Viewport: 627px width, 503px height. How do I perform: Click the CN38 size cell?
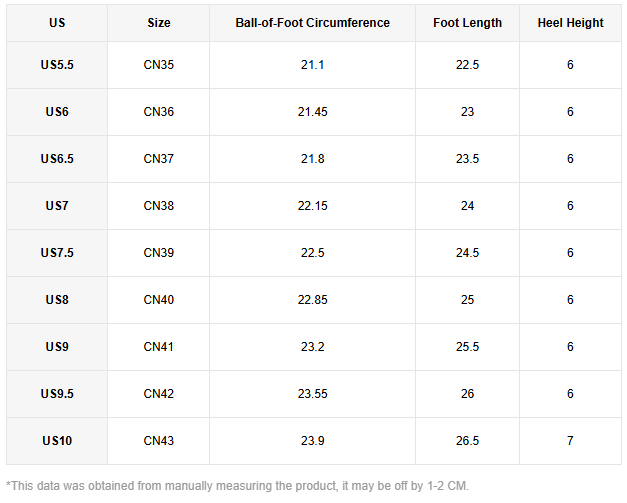[158, 206]
